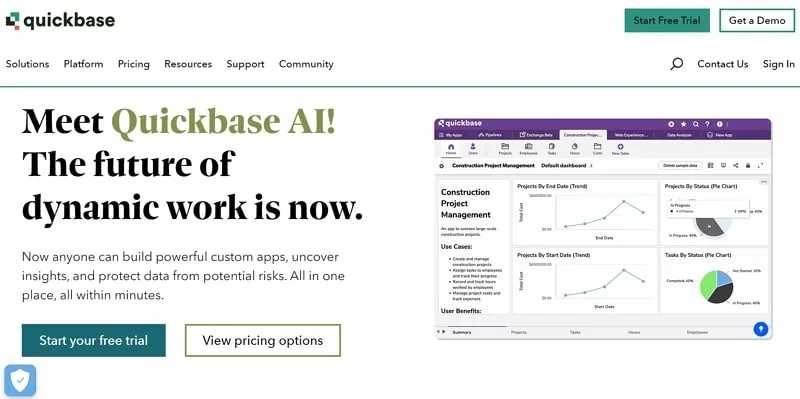Select the Summary bottom tab

[x=462, y=332]
